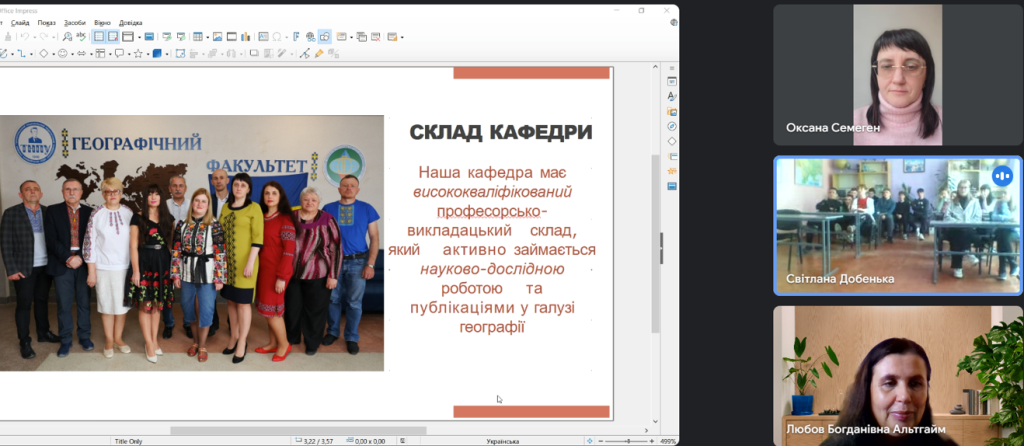Open the Слайд menu
Viewport: 1024px width, 446px height.
(20, 23)
